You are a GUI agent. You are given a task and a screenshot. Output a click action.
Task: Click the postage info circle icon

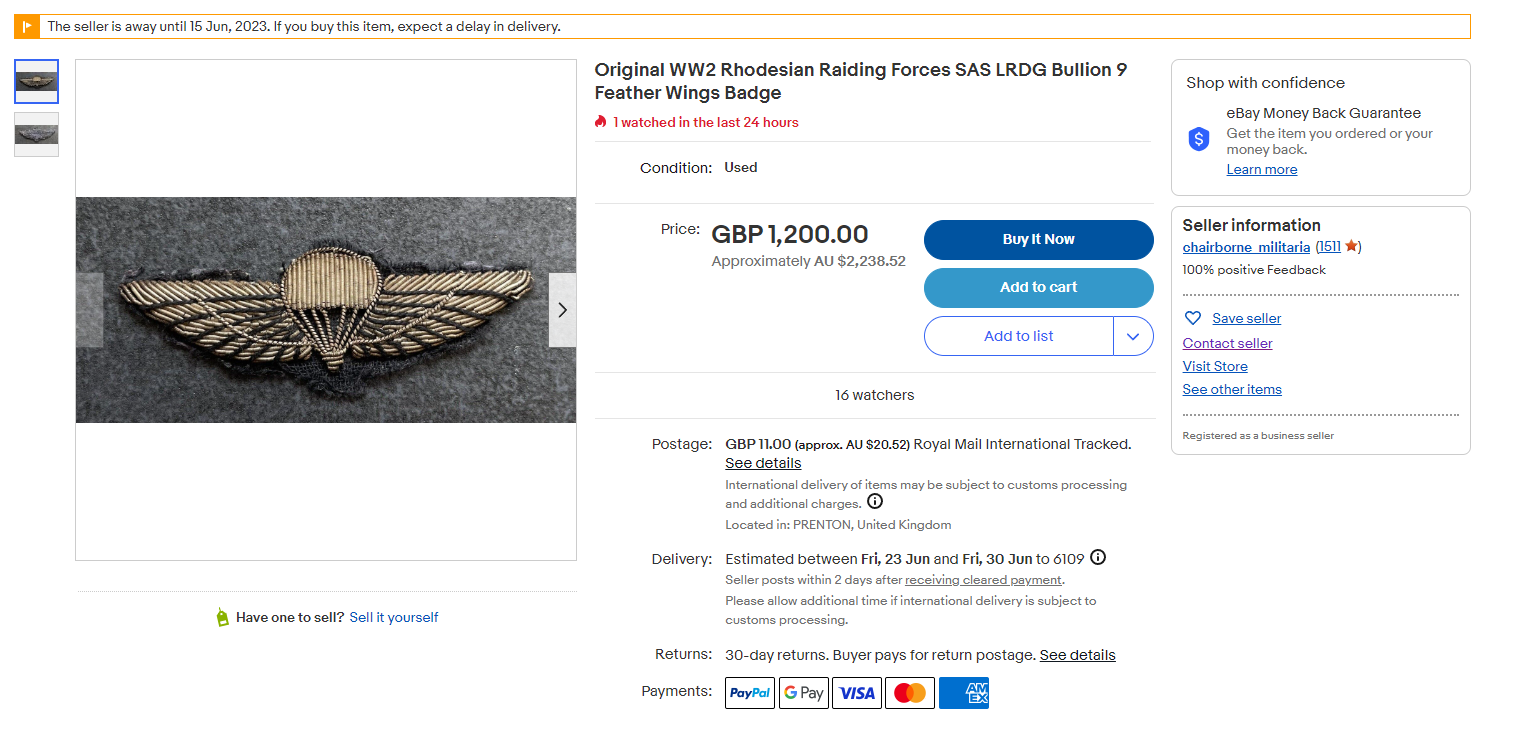point(875,502)
